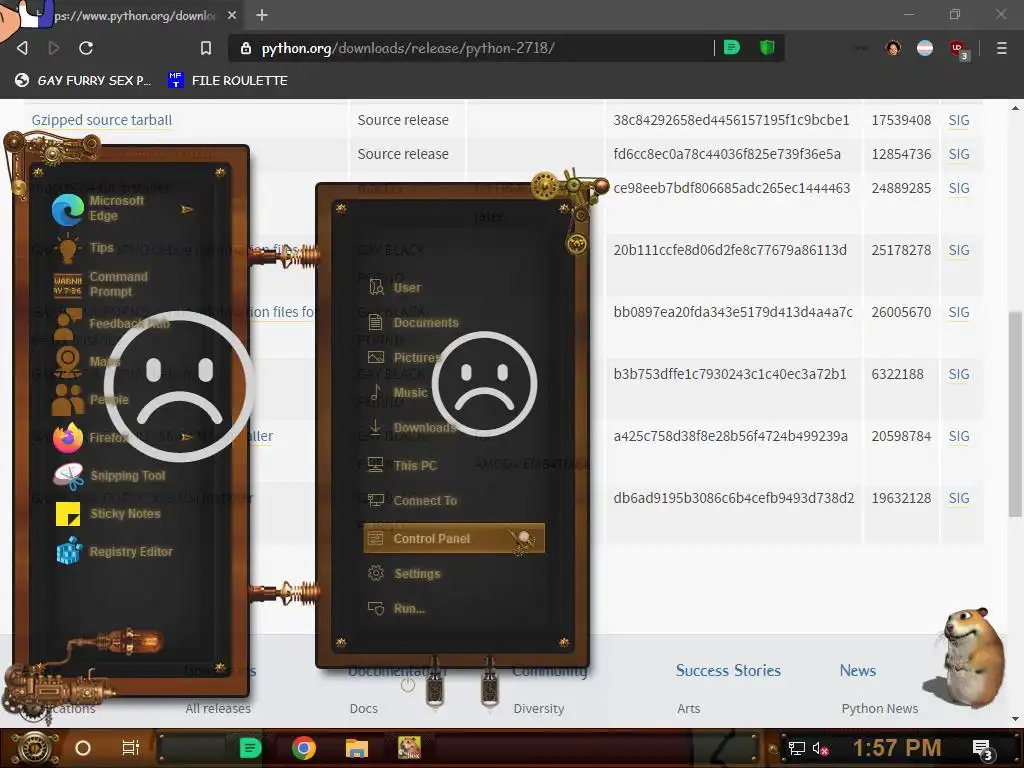Click the 1:57 PM taskbar clock

[897, 748]
